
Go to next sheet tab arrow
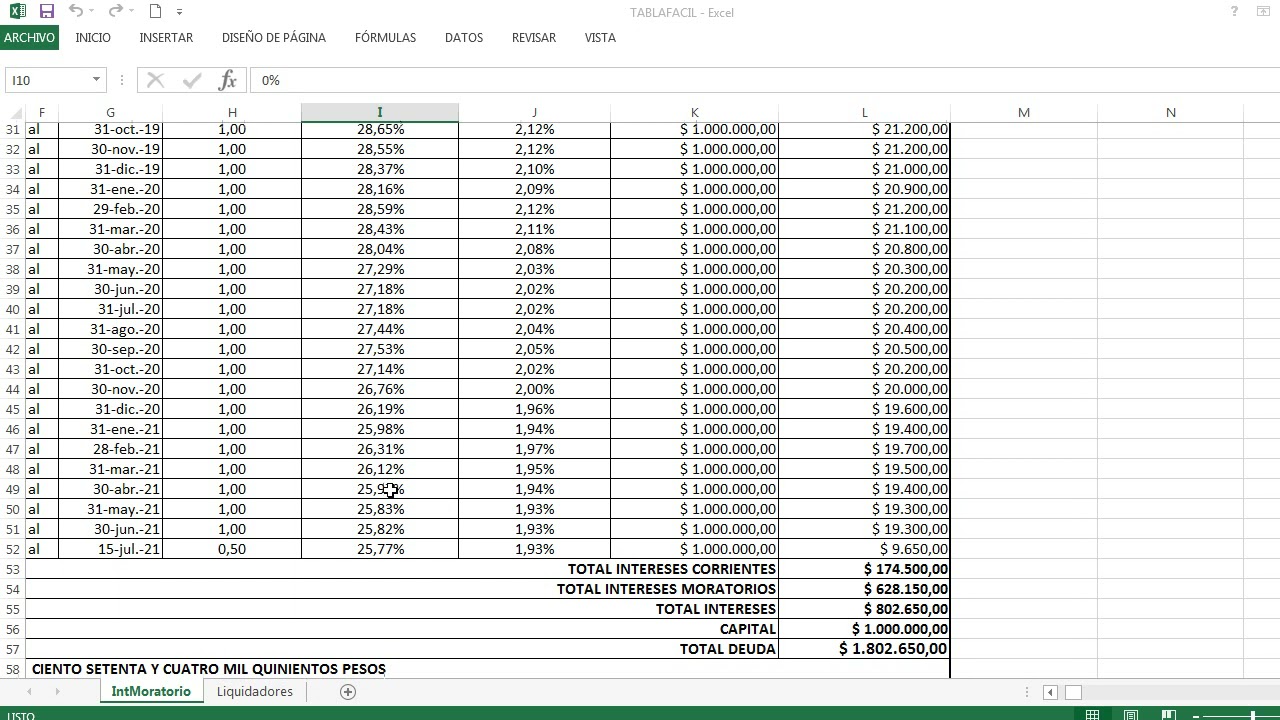57,692
